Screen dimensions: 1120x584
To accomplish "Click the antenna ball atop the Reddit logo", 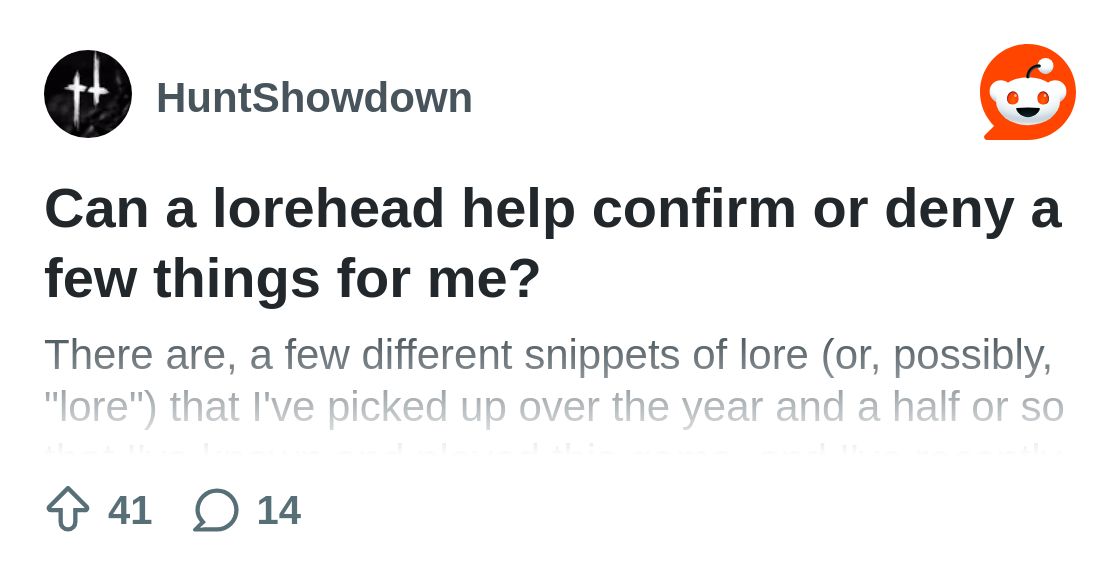I will (1046, 66).
